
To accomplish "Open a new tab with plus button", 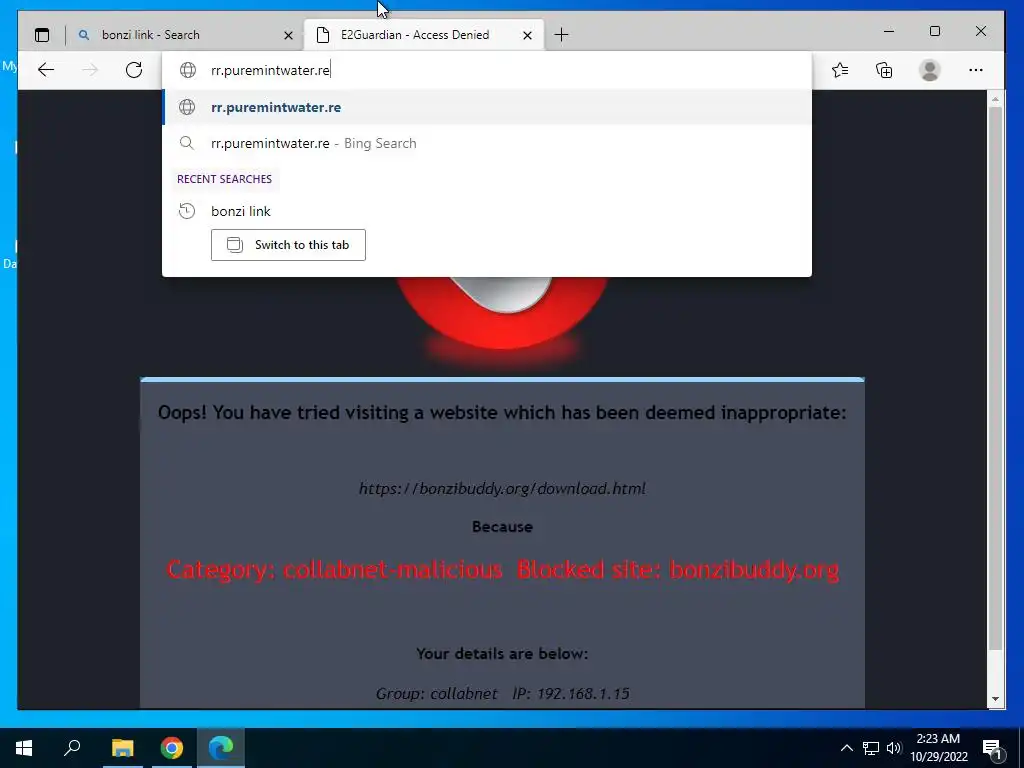I will point(561,35).
